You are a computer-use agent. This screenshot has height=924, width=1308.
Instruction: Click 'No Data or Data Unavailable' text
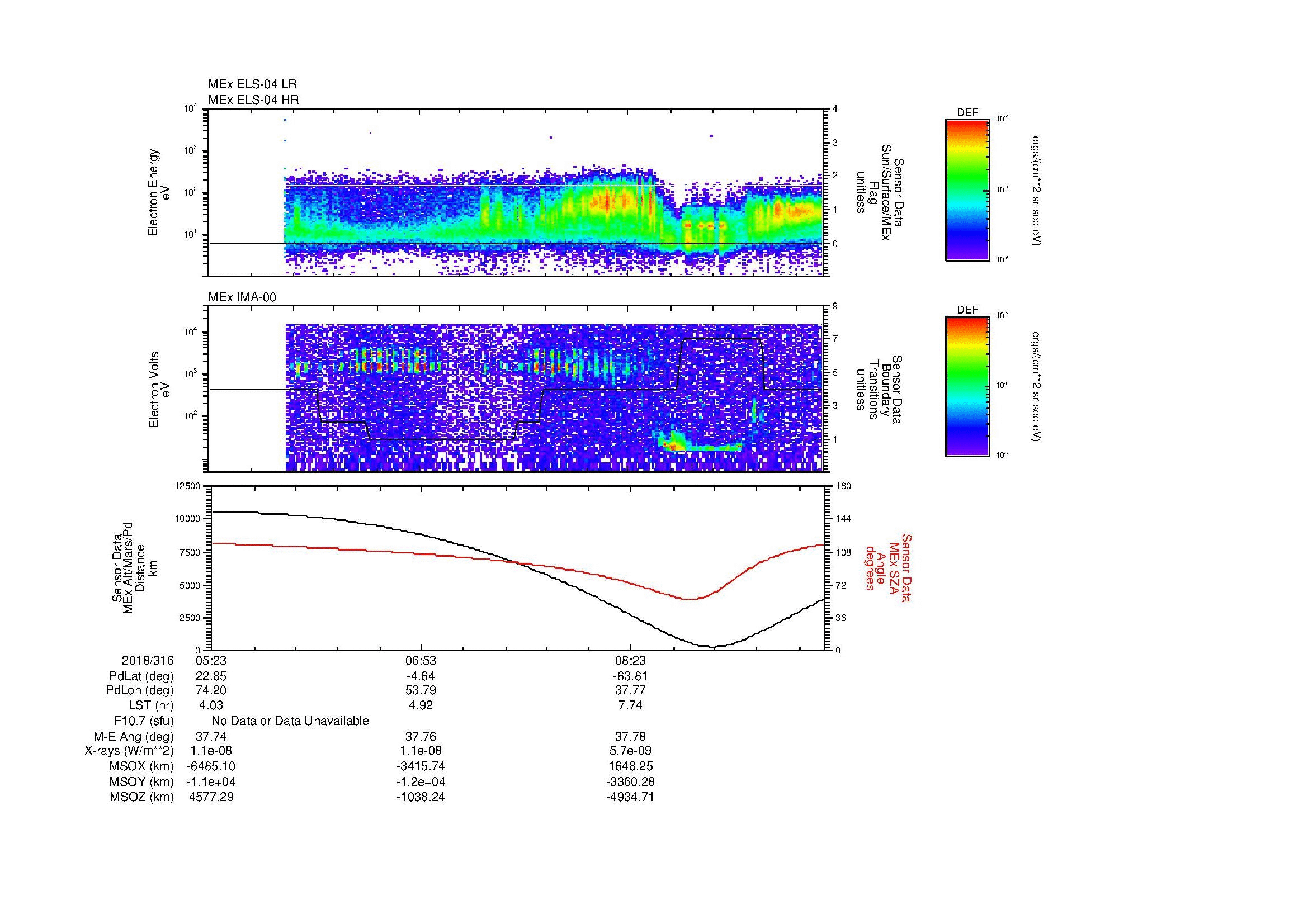click(290, 721)
